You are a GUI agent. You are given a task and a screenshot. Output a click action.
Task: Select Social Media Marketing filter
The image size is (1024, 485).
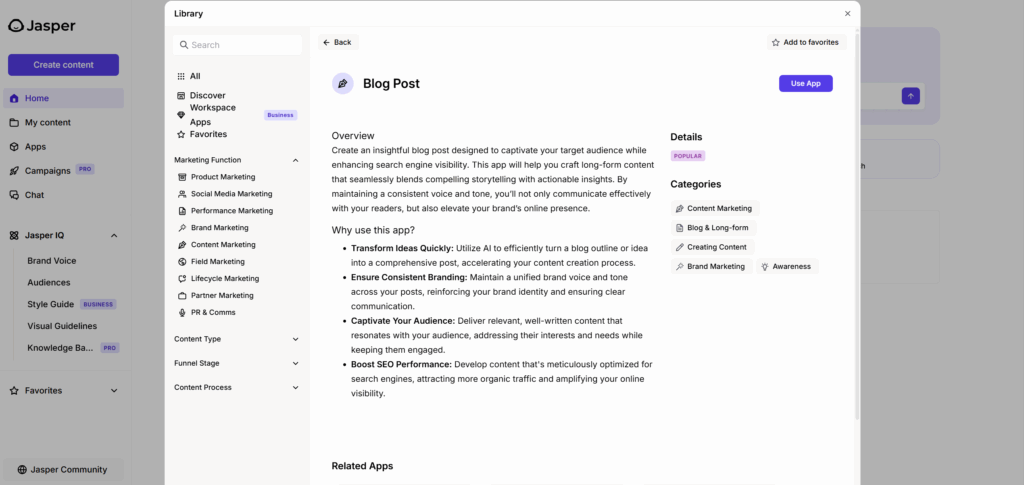click(231, 194)
